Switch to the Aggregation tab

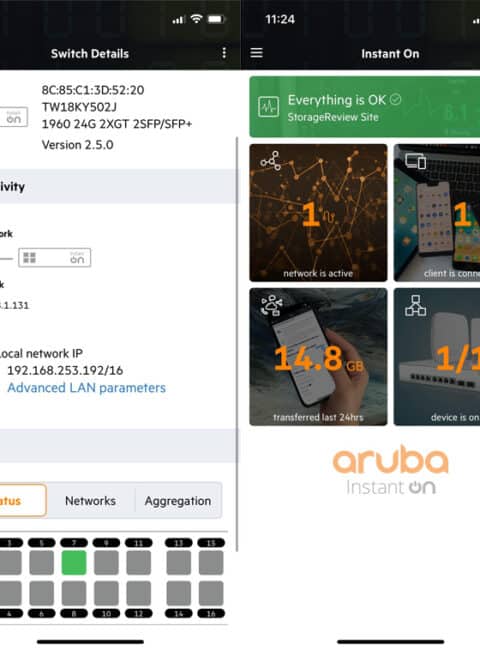(178, 501)
